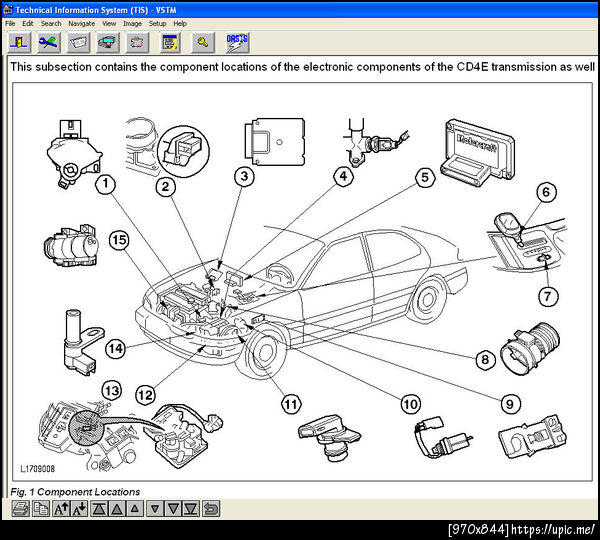Move down one line with small down triangle
Image resolution: width=600 pixels, height=540 pixels.
(155, 509)
